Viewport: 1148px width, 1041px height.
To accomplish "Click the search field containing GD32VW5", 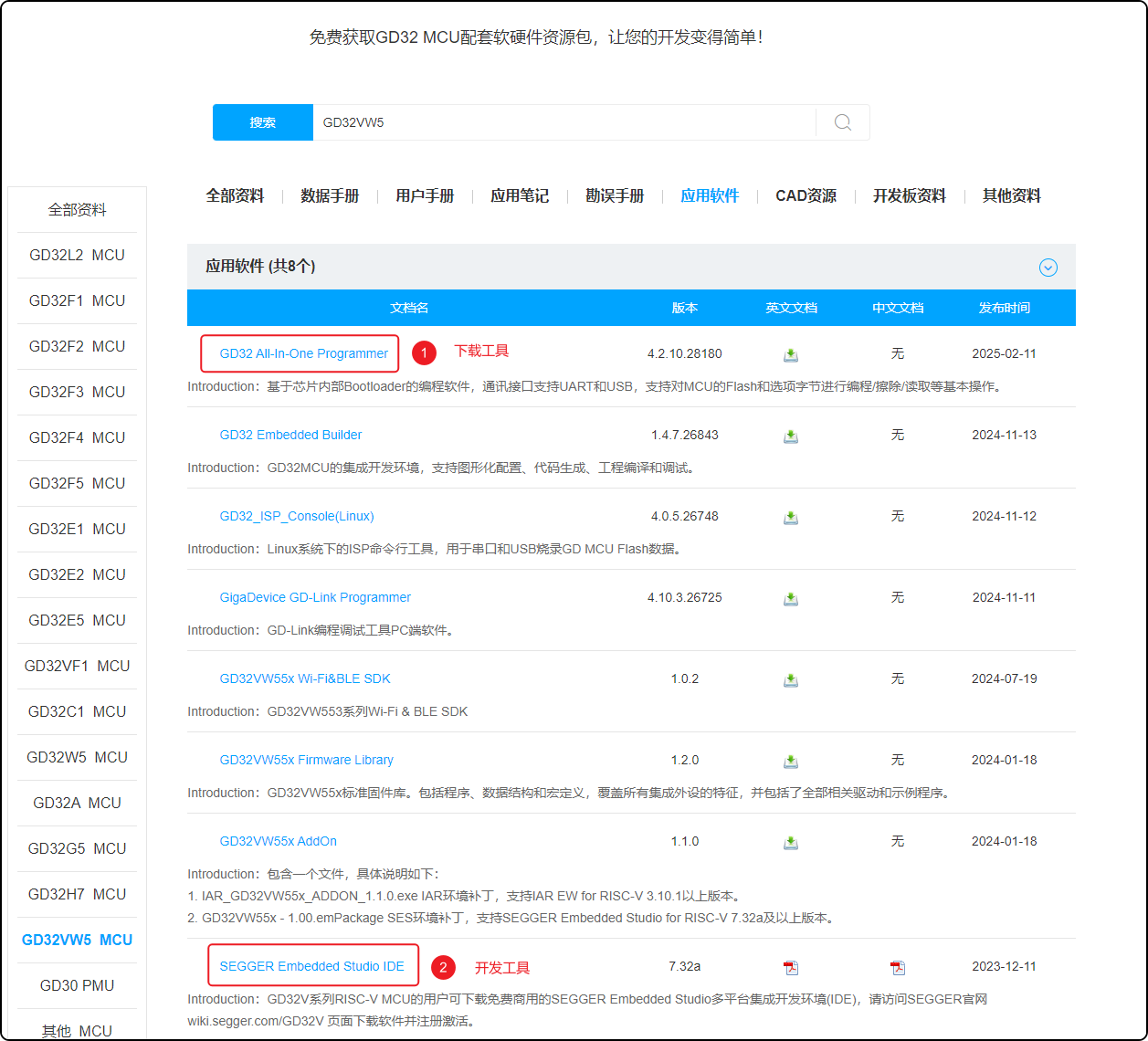I will pos(563,122).
